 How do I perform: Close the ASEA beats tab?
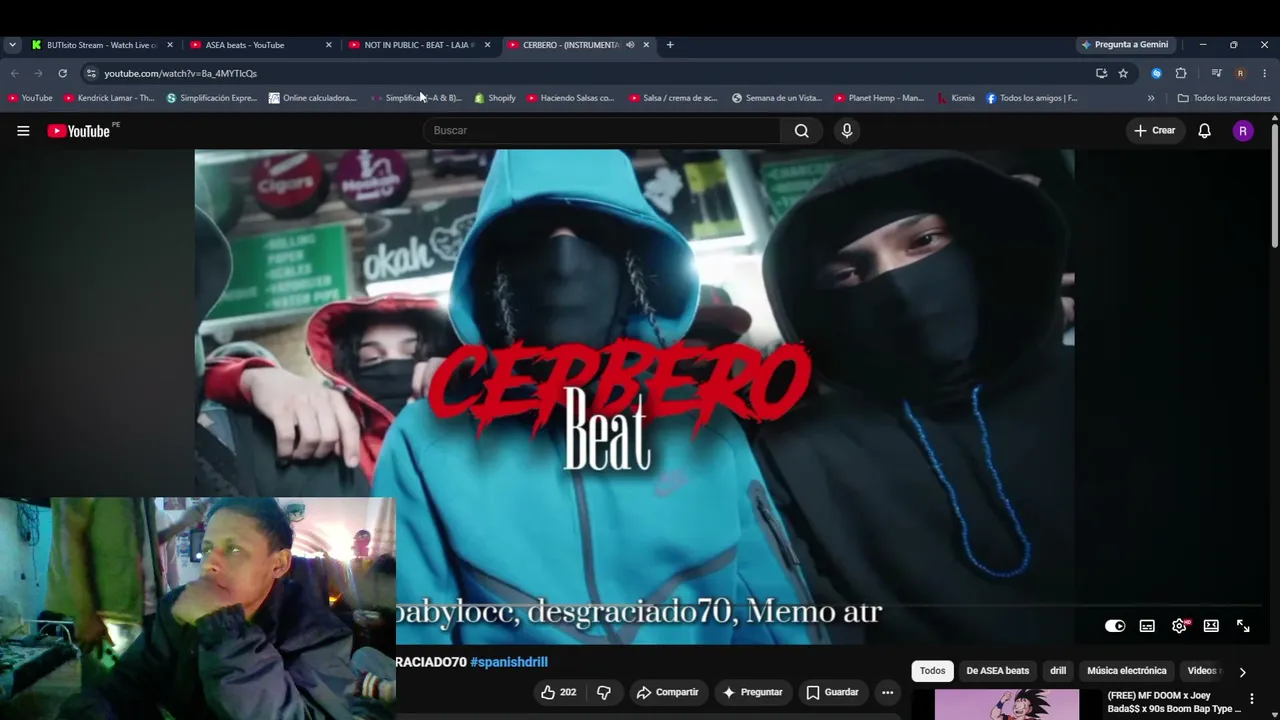pyautogui.click(x=328, y=45)
